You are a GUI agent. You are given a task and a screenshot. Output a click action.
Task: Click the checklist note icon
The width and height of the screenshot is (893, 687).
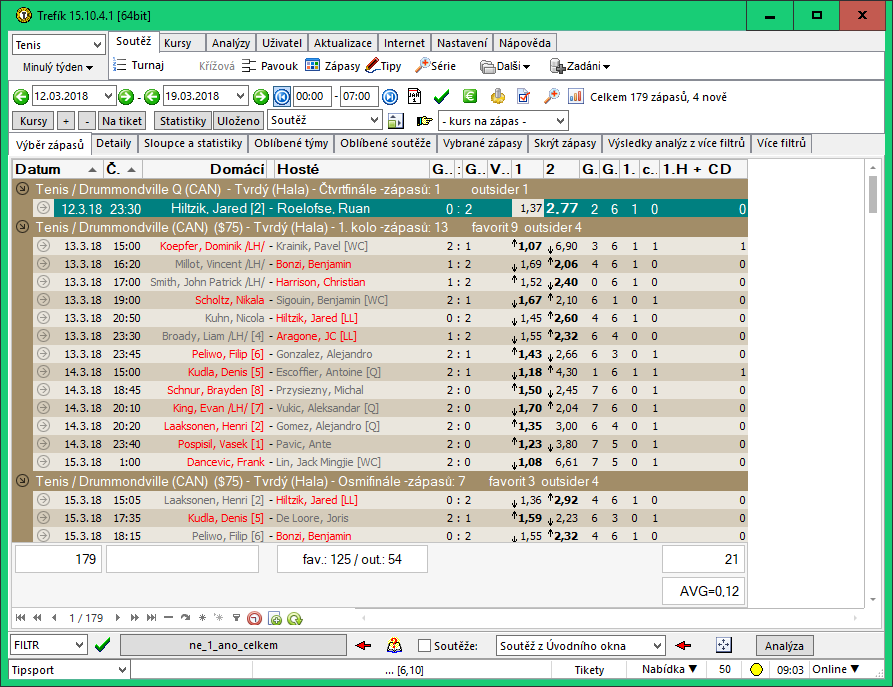tap(524, 97)
